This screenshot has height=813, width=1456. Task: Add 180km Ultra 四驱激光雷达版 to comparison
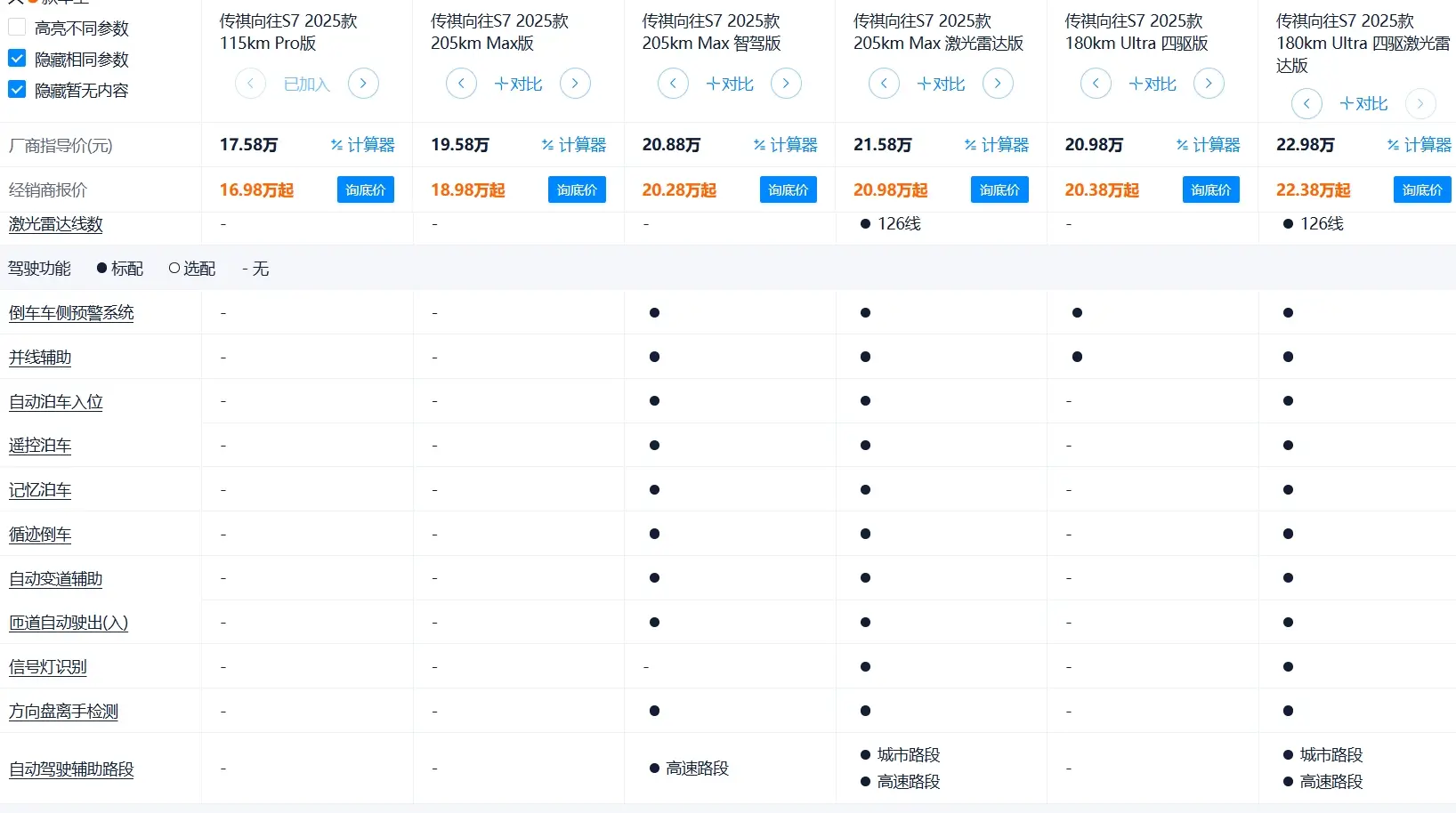point(1363,103)
